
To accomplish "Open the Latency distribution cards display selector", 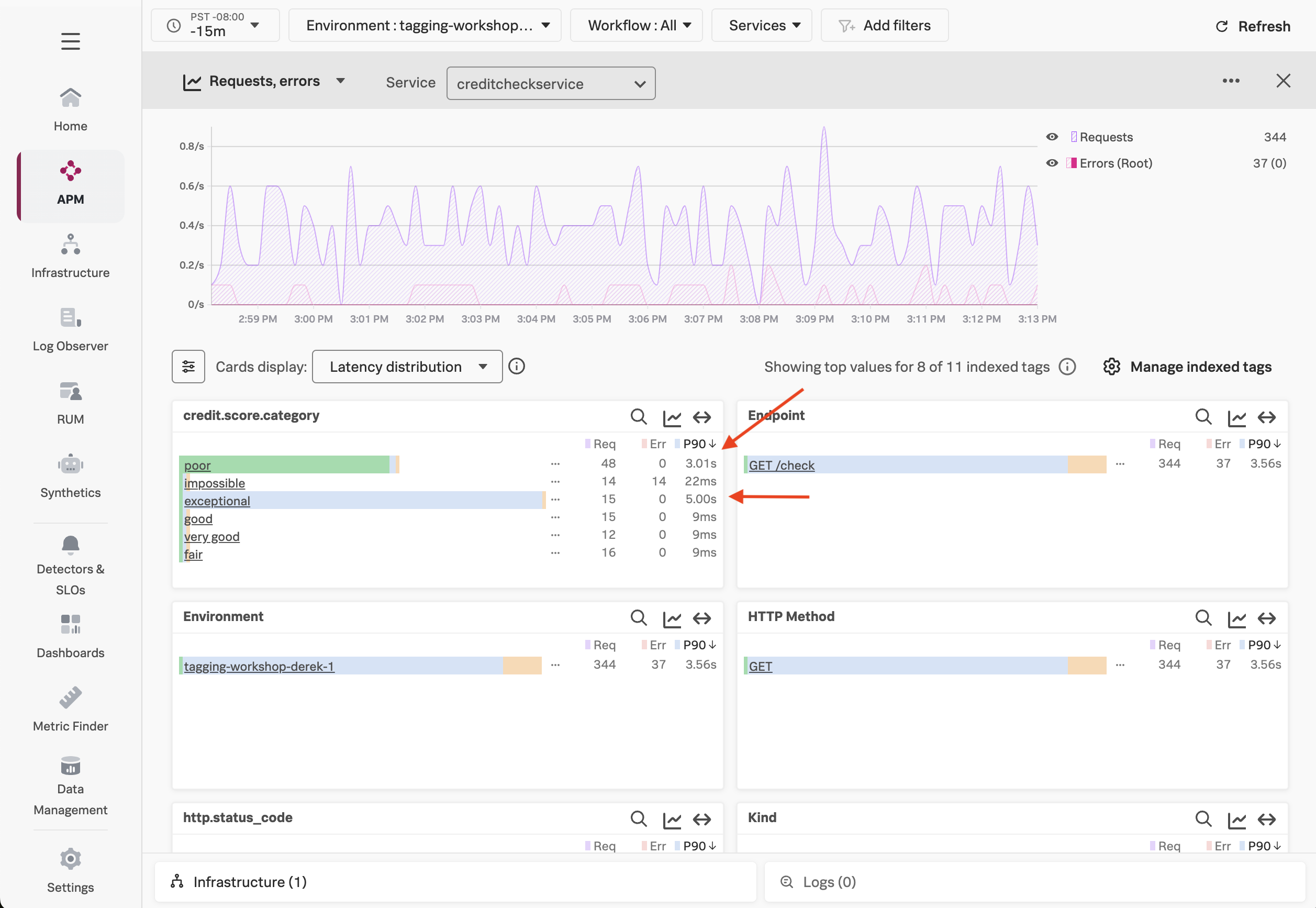I will pos(407,367).
